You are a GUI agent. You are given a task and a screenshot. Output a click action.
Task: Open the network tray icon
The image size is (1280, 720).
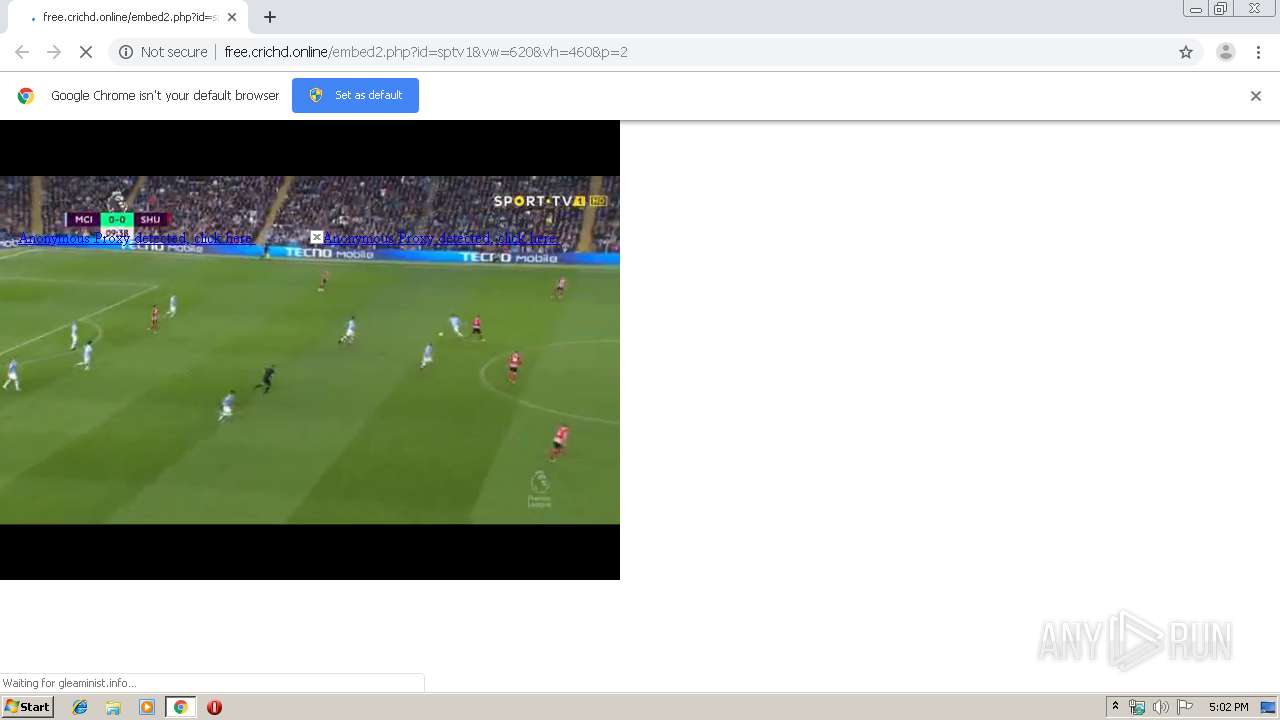1137,707
